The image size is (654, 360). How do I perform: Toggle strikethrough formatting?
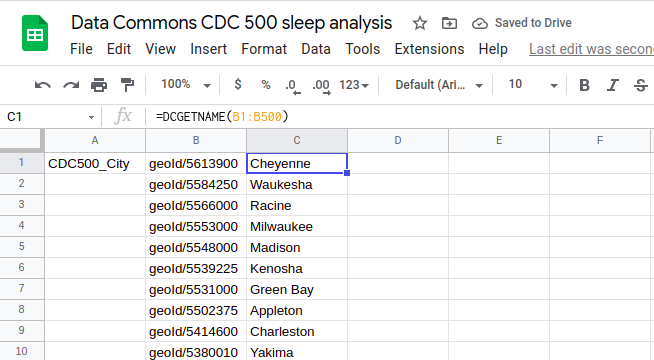tap(641, 85)
